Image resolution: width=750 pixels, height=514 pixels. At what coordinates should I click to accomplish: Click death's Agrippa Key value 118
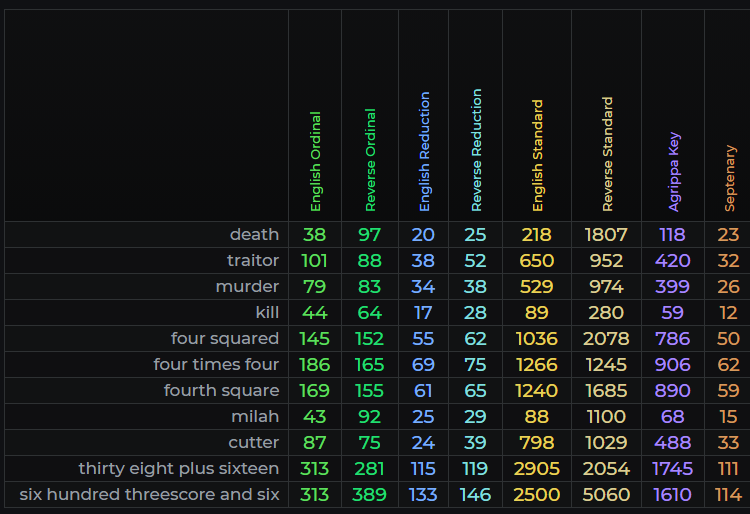[672, 234]
